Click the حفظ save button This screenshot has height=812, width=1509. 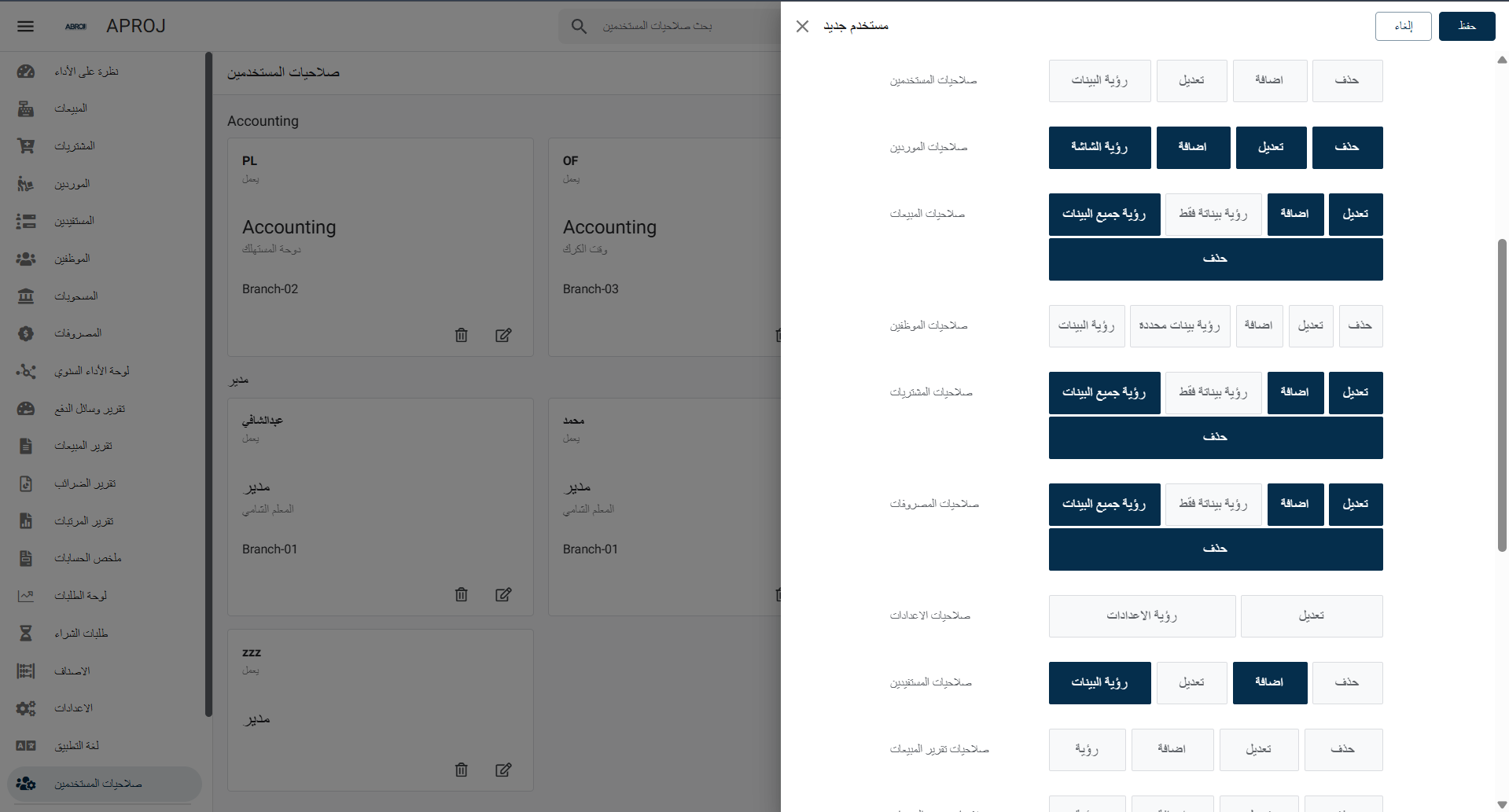click(1467, 26)
